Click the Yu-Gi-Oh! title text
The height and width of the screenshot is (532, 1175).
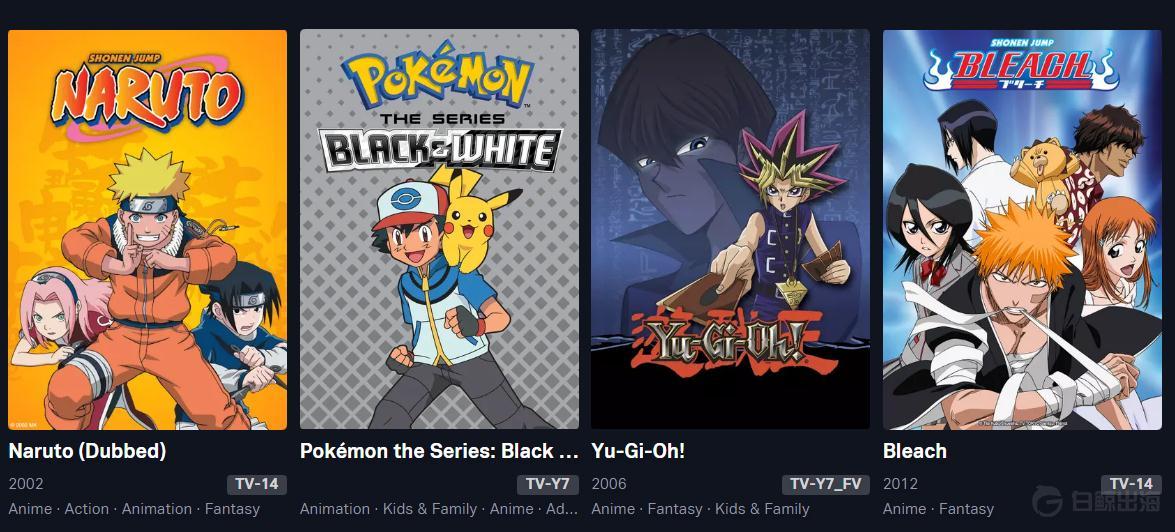click(x=638, y=451)
